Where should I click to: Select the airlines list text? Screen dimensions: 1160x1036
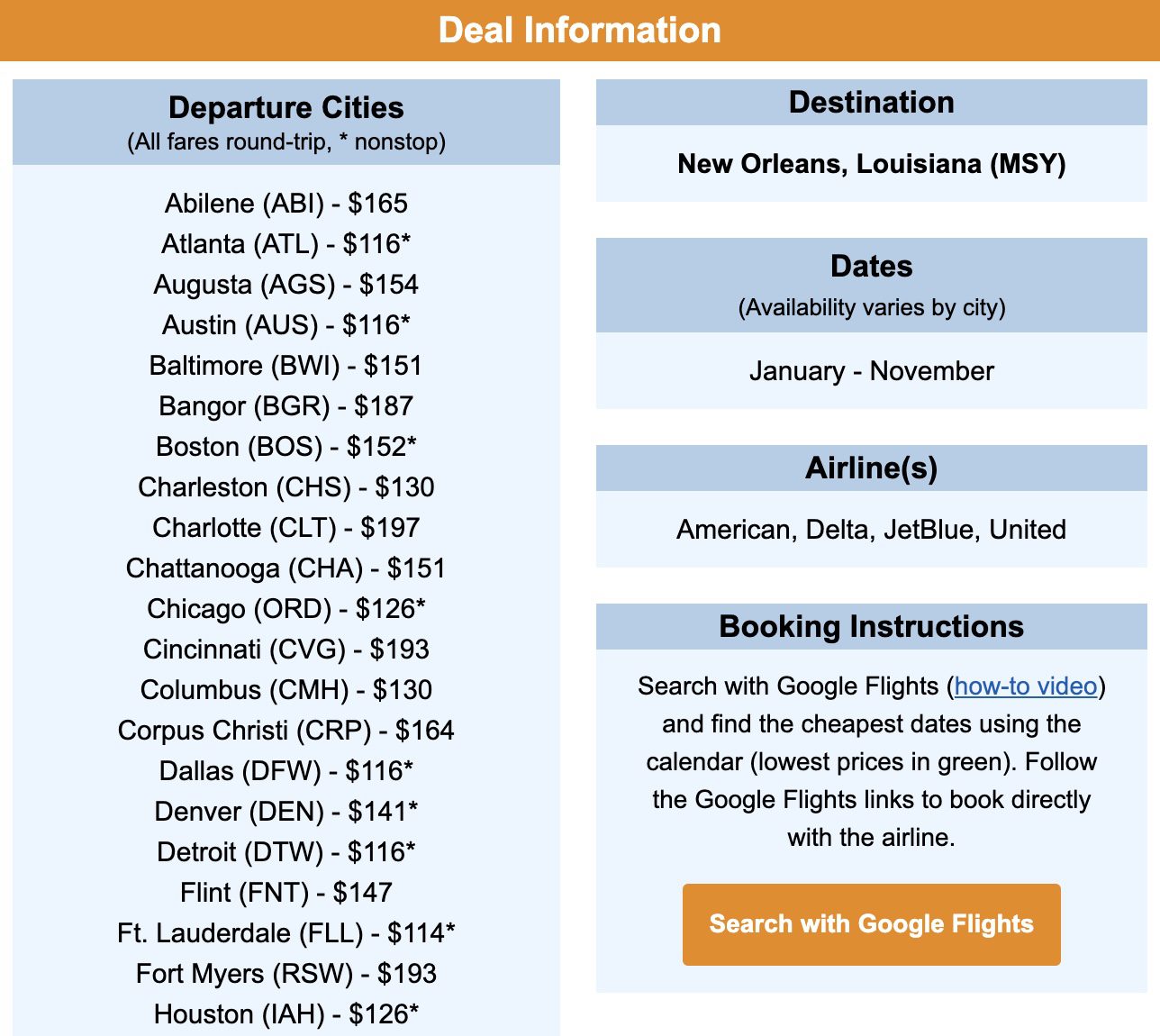pos(871,530)
